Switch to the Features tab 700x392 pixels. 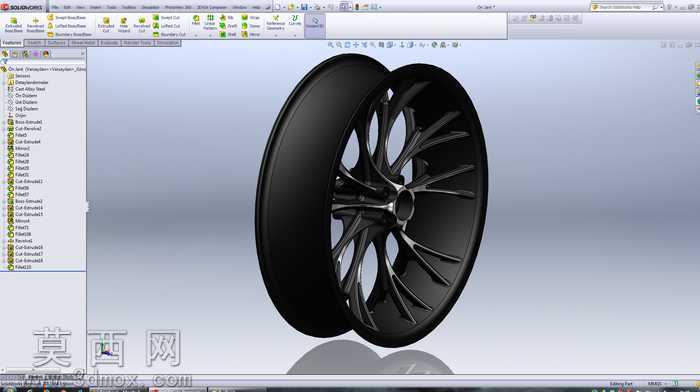tap(12, 43)
